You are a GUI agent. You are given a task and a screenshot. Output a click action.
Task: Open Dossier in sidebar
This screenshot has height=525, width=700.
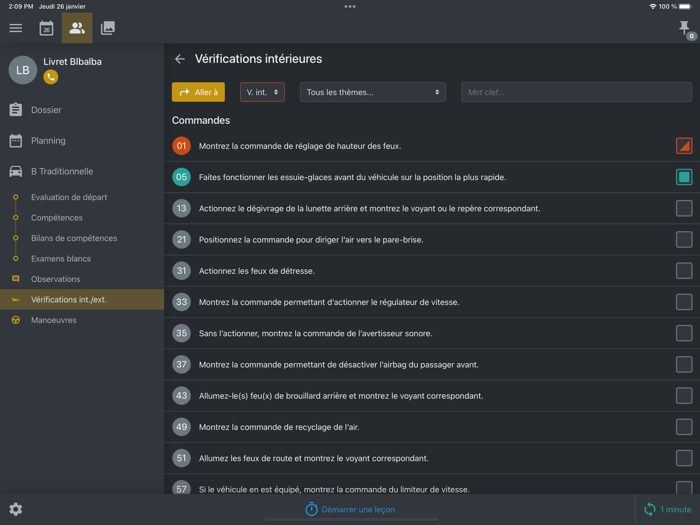[82, 110]
